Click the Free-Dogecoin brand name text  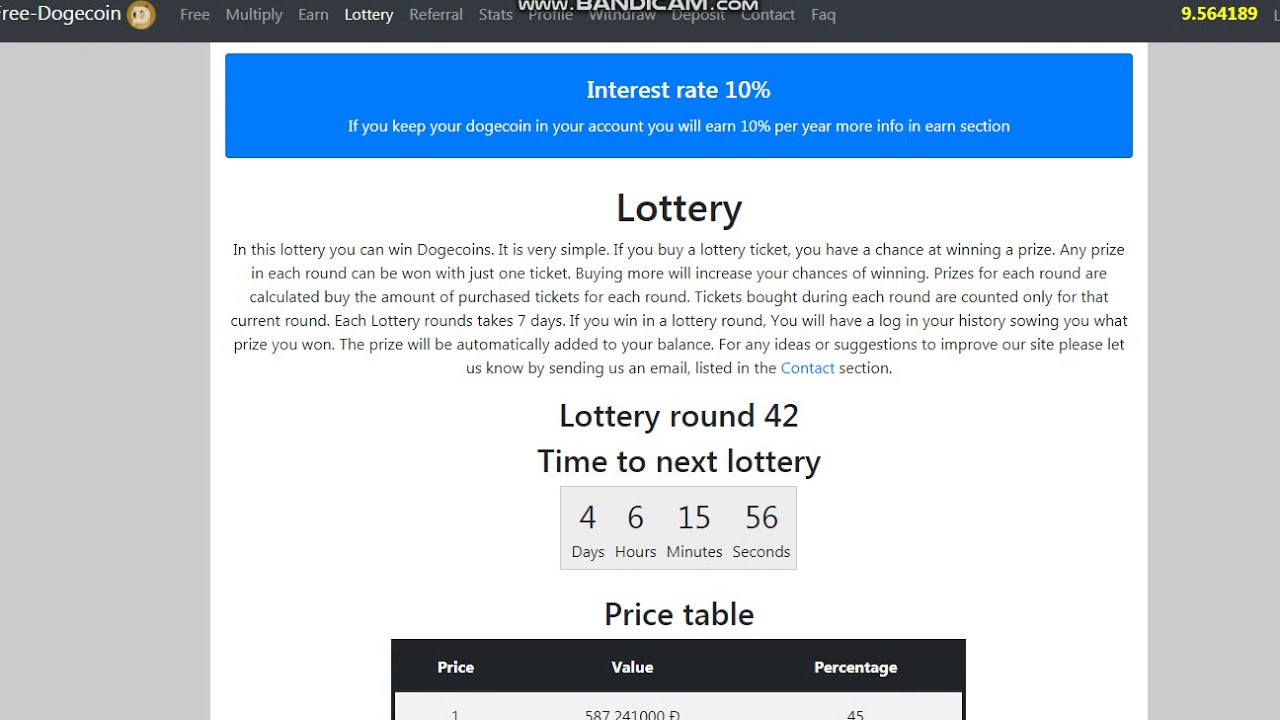tap(60, 14)
